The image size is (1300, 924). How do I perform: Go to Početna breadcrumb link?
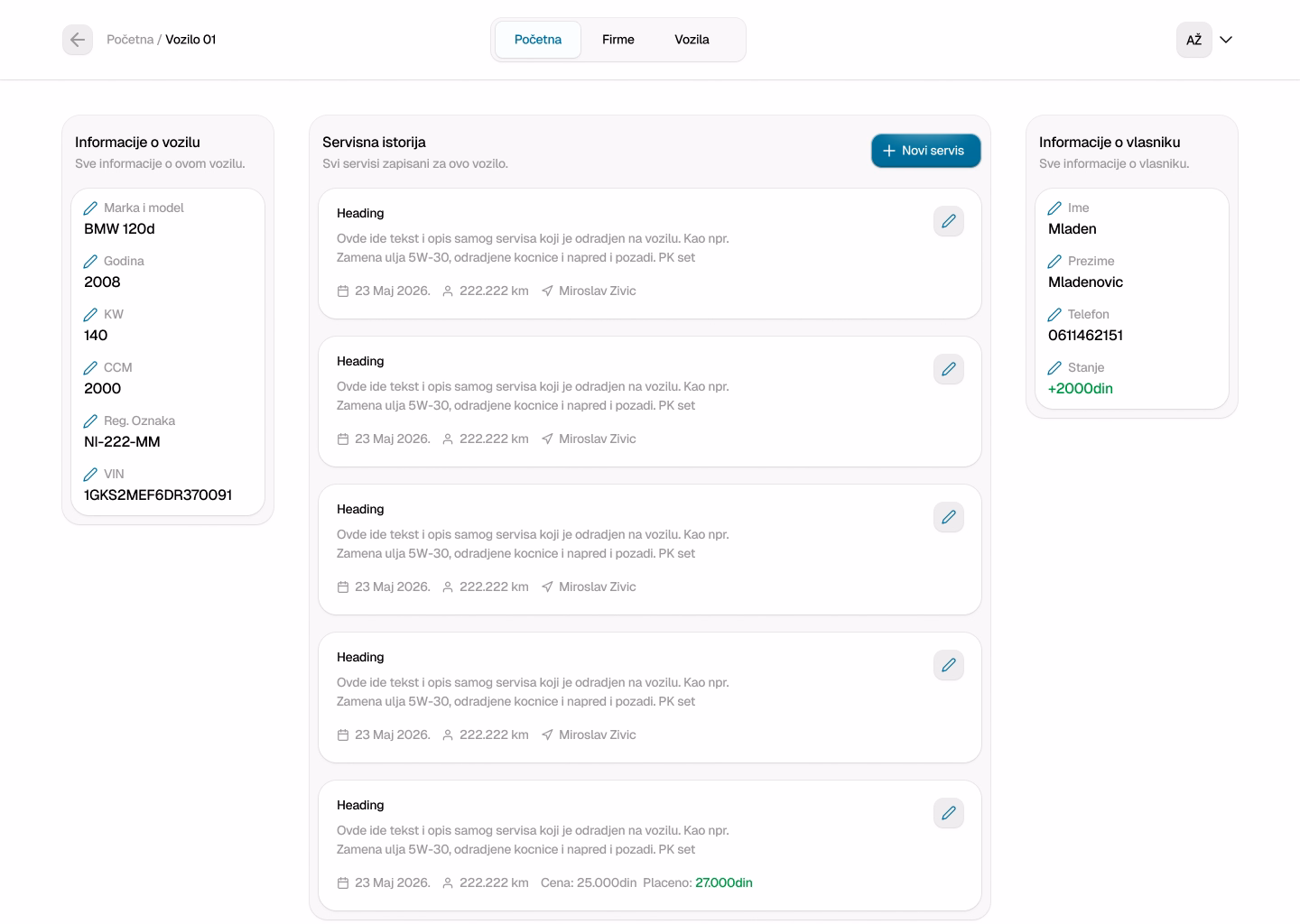[x=130, y=40]
